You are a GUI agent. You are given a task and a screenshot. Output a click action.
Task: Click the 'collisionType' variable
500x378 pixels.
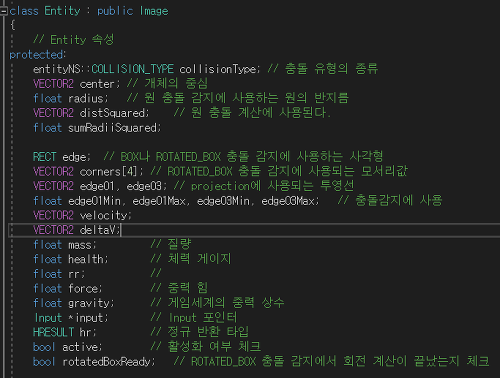click(x=218, y=69)
